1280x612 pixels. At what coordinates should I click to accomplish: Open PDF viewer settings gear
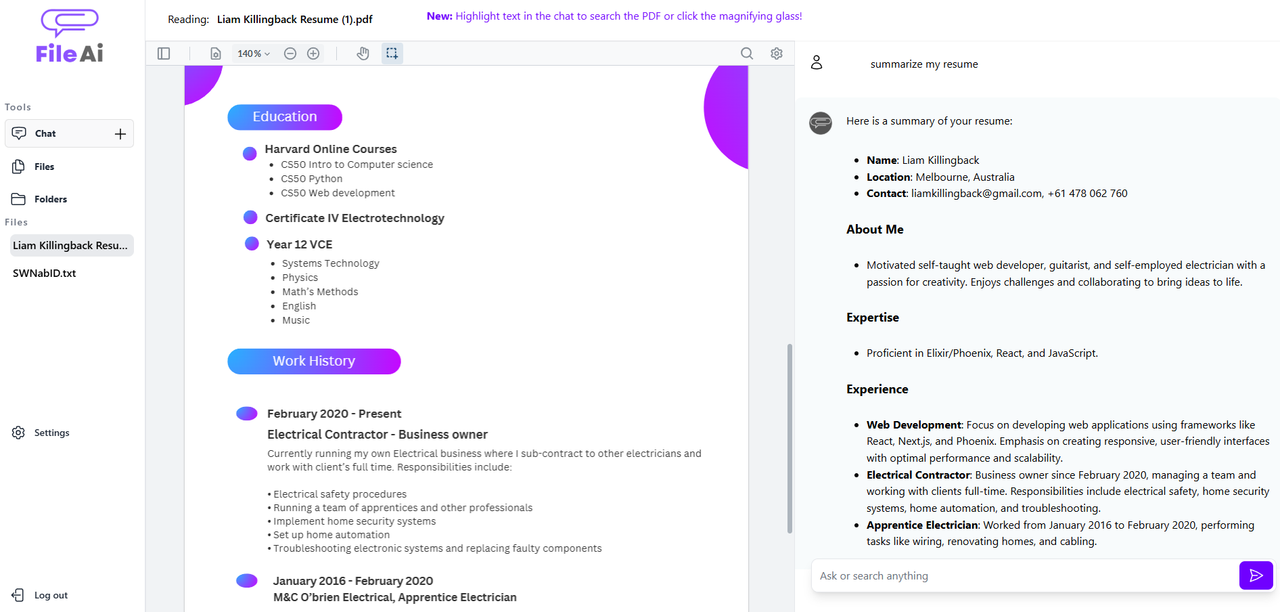[x=776, y=53]
